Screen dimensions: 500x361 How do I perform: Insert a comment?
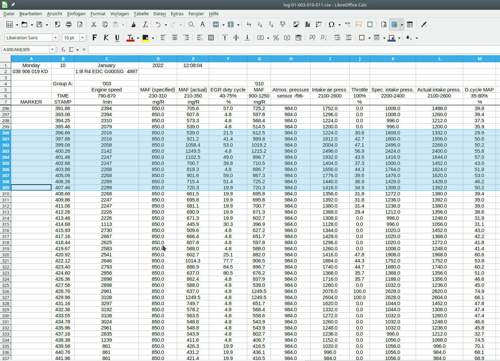359,24
